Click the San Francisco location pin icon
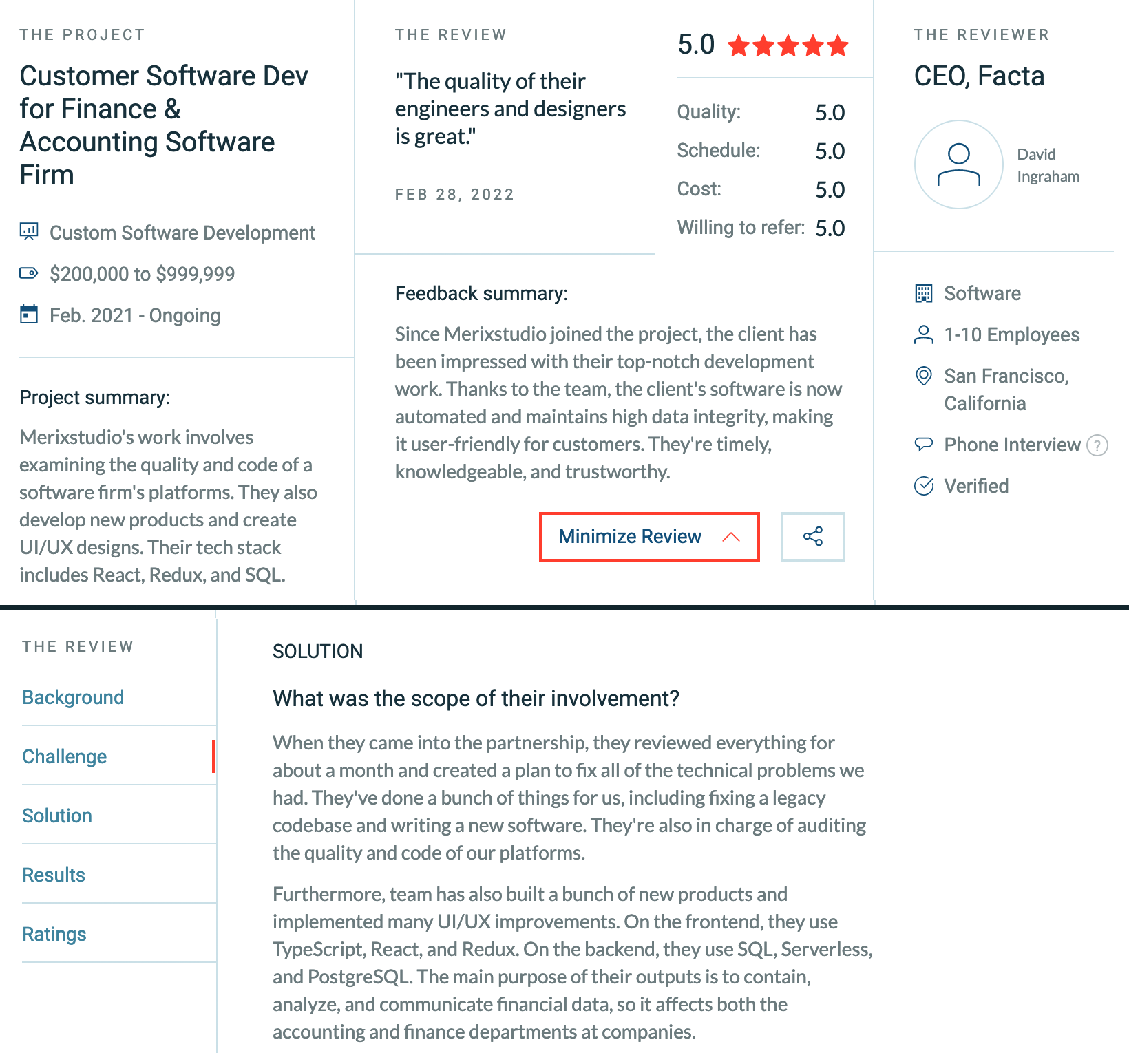This screenshot has height=1064, width=1129. (925, 376)
